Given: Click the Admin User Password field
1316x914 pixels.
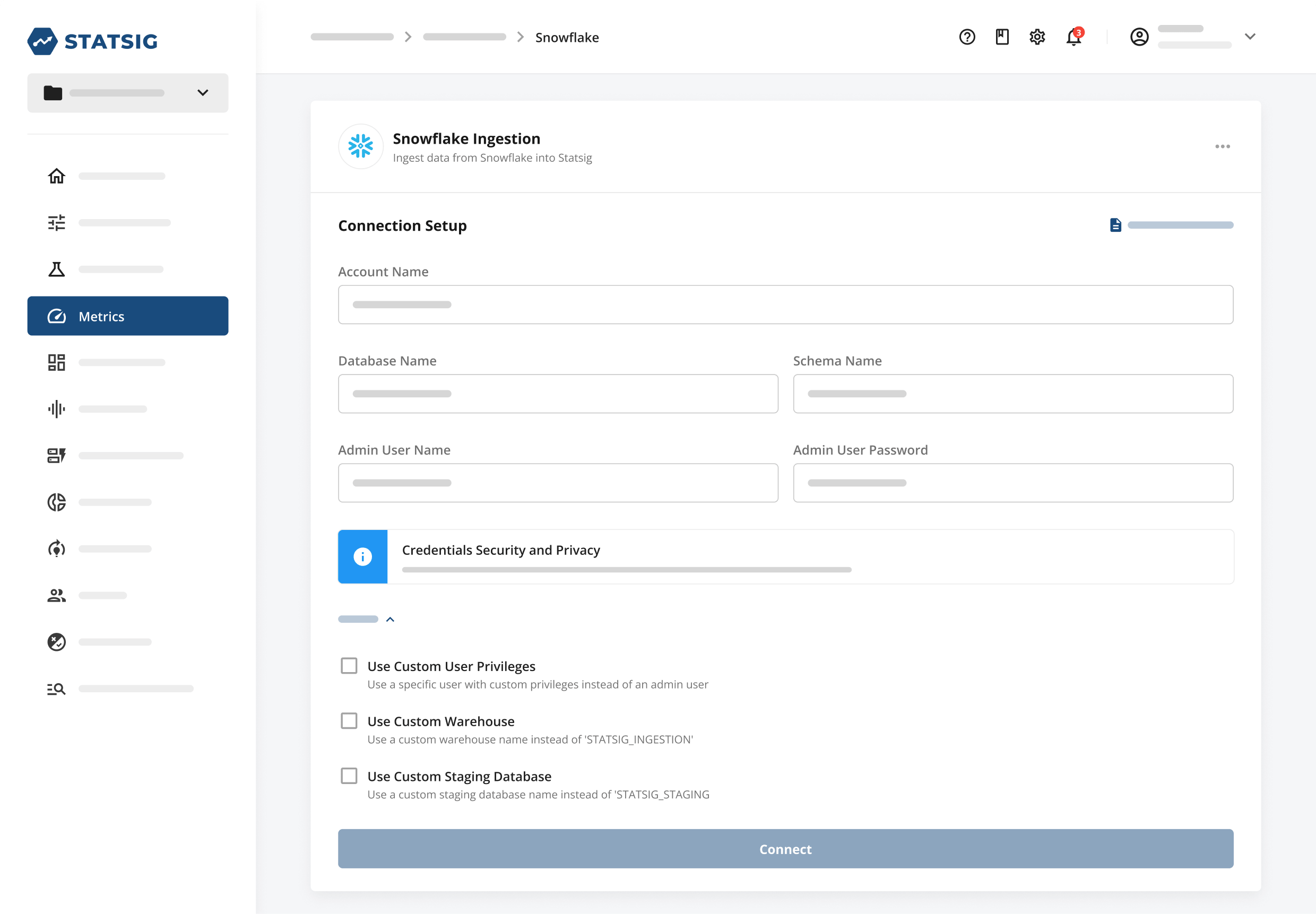Looking at the screenshot, I should 1013,483.
